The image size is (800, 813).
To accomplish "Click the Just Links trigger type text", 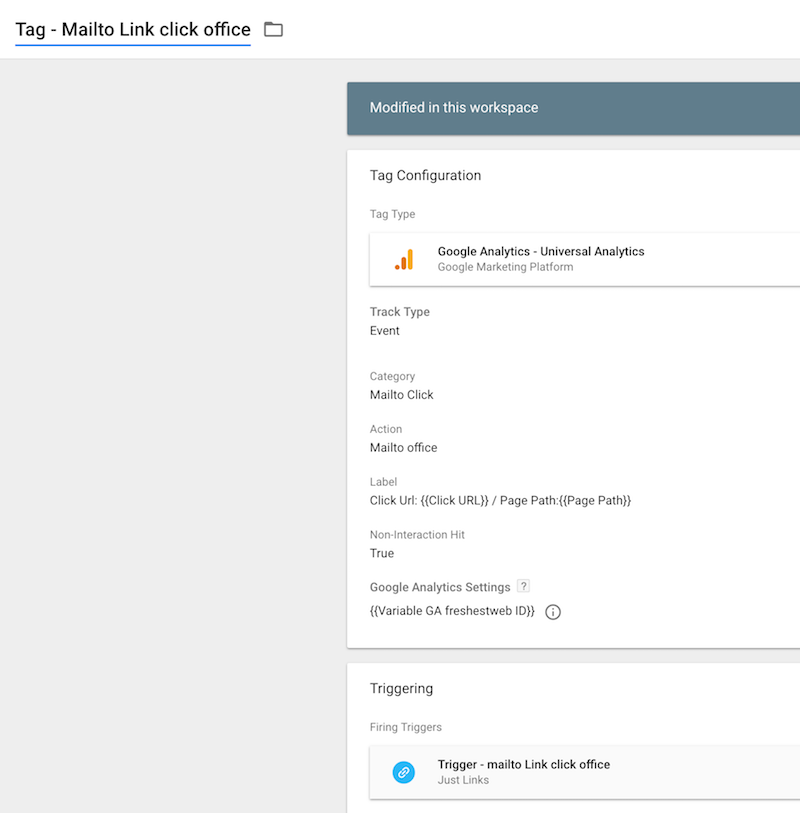I will (463, 780).
